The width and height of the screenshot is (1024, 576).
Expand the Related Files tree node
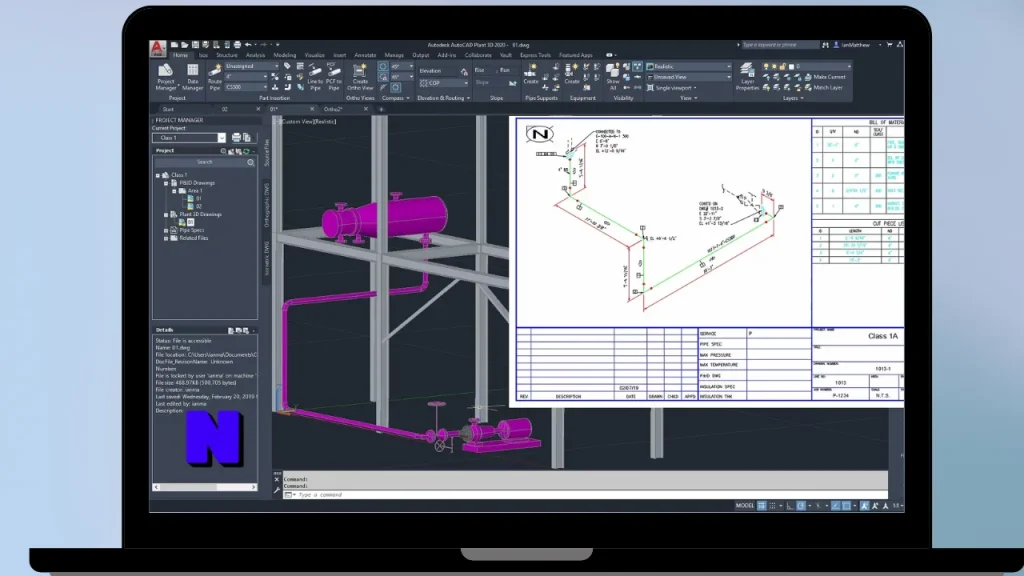tap(166, 238)
